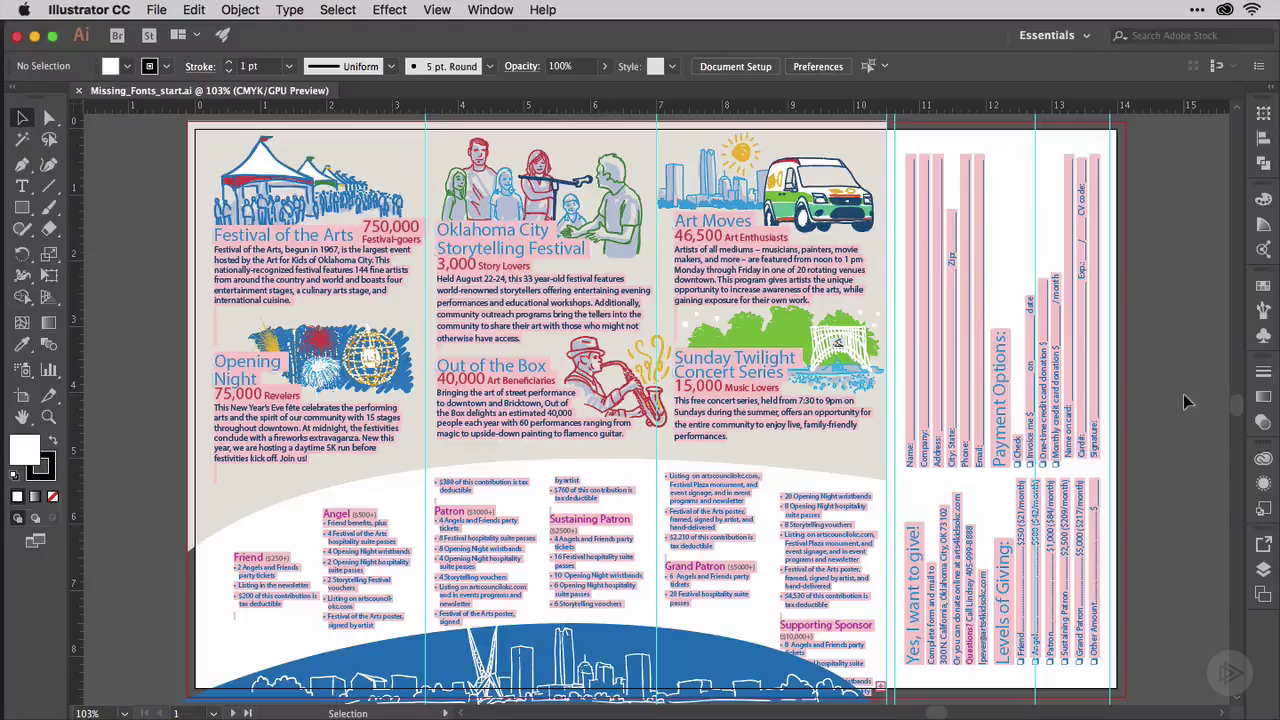Swap fill and stroke colors arrow

coord(53,441)
